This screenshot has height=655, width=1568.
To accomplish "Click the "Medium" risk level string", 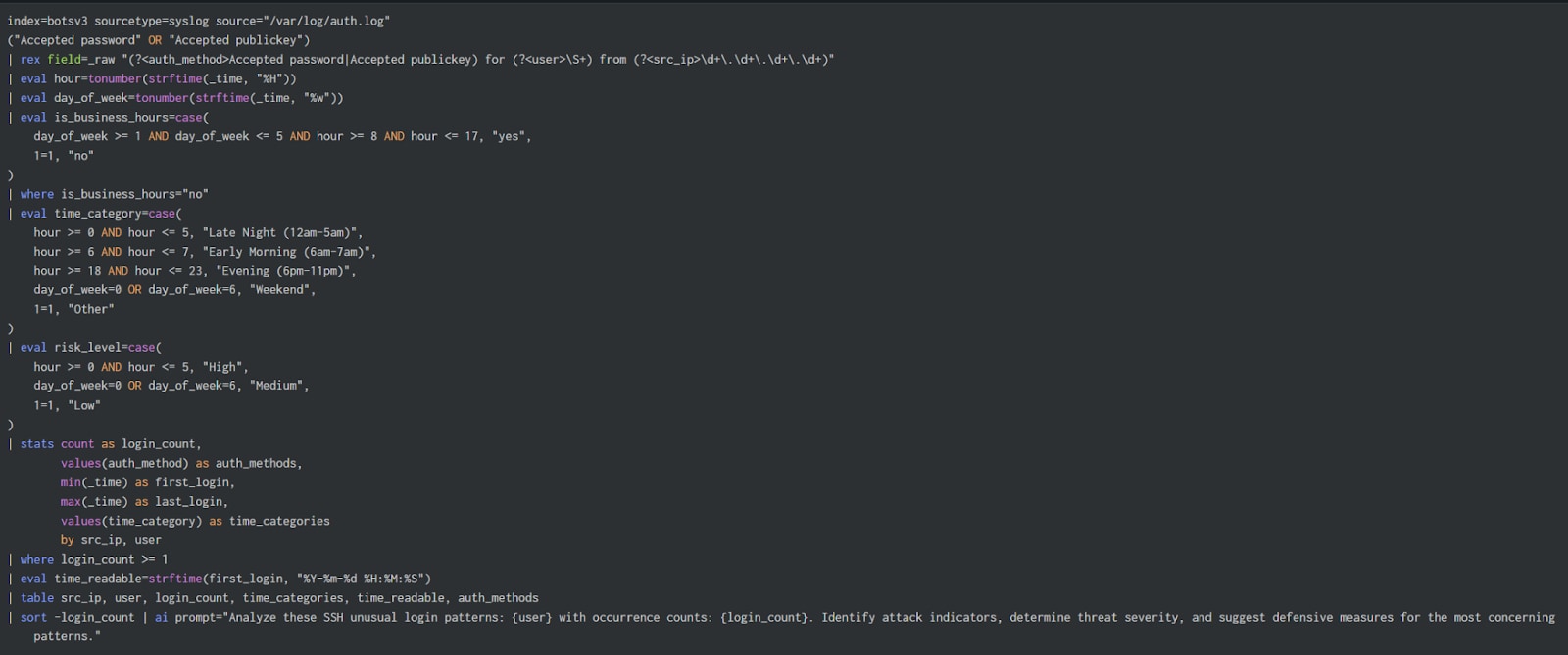I will pos(279,386).
